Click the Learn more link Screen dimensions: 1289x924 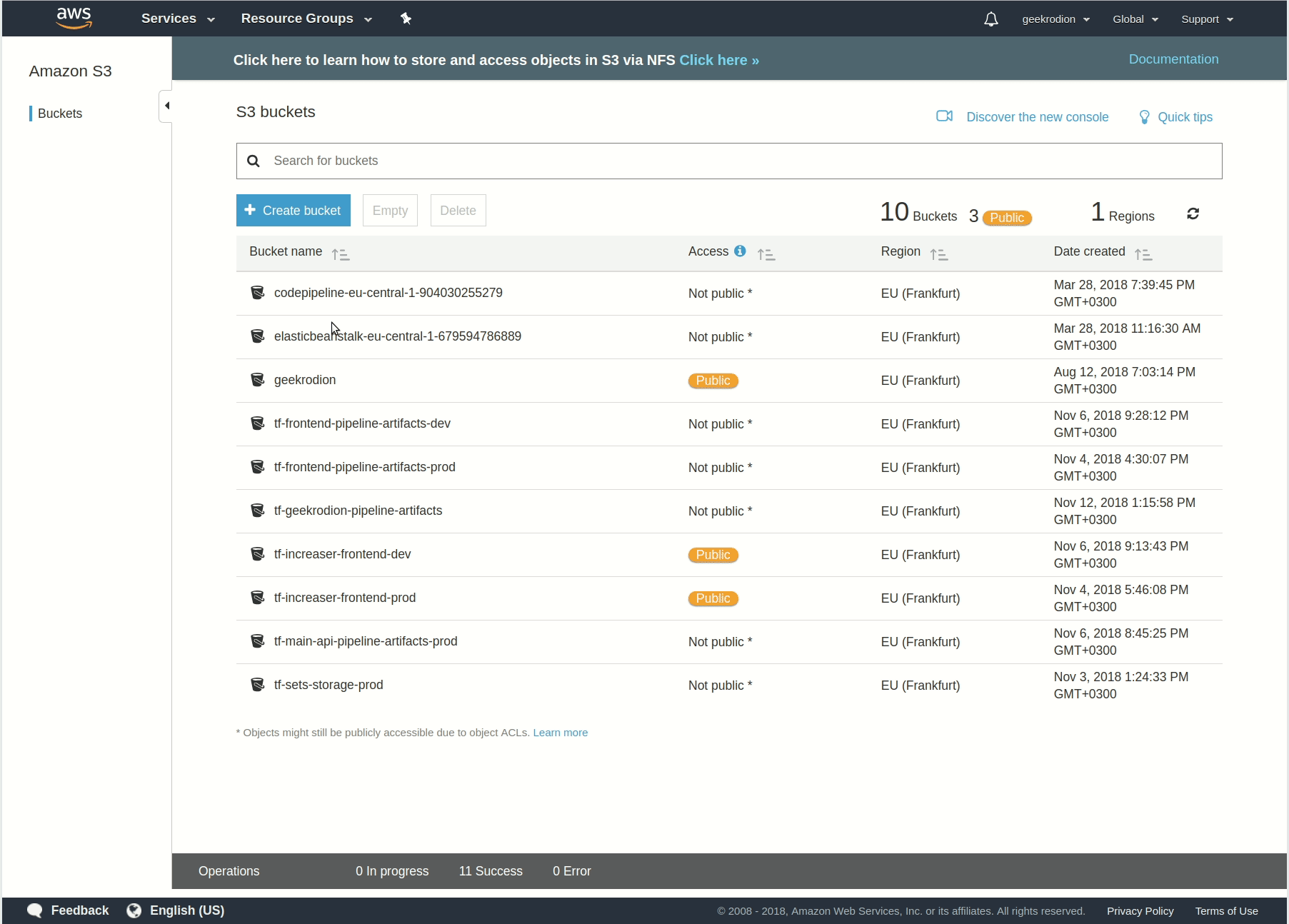pos(561,733)
